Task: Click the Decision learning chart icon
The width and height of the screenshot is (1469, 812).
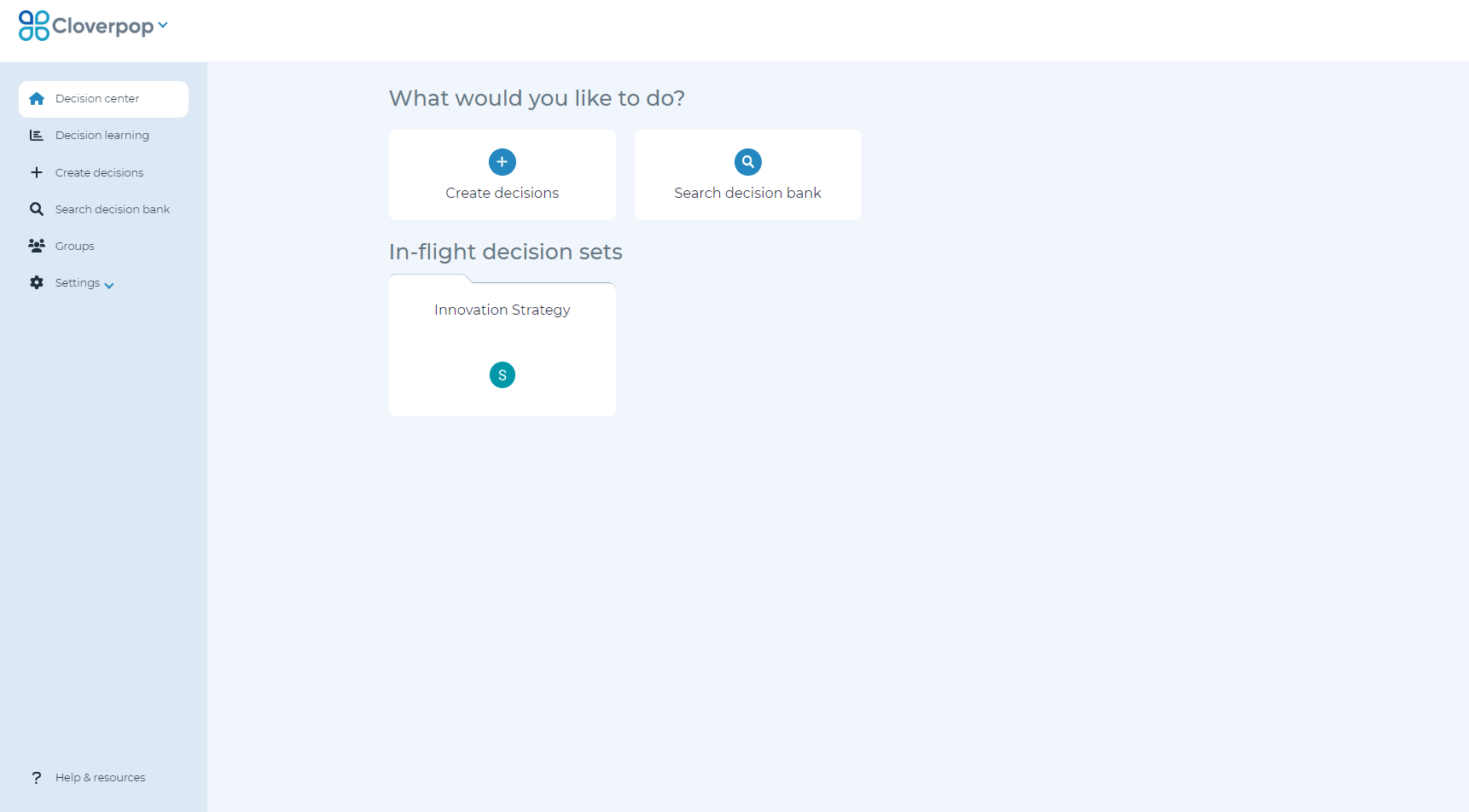Action: pos(37,136)
